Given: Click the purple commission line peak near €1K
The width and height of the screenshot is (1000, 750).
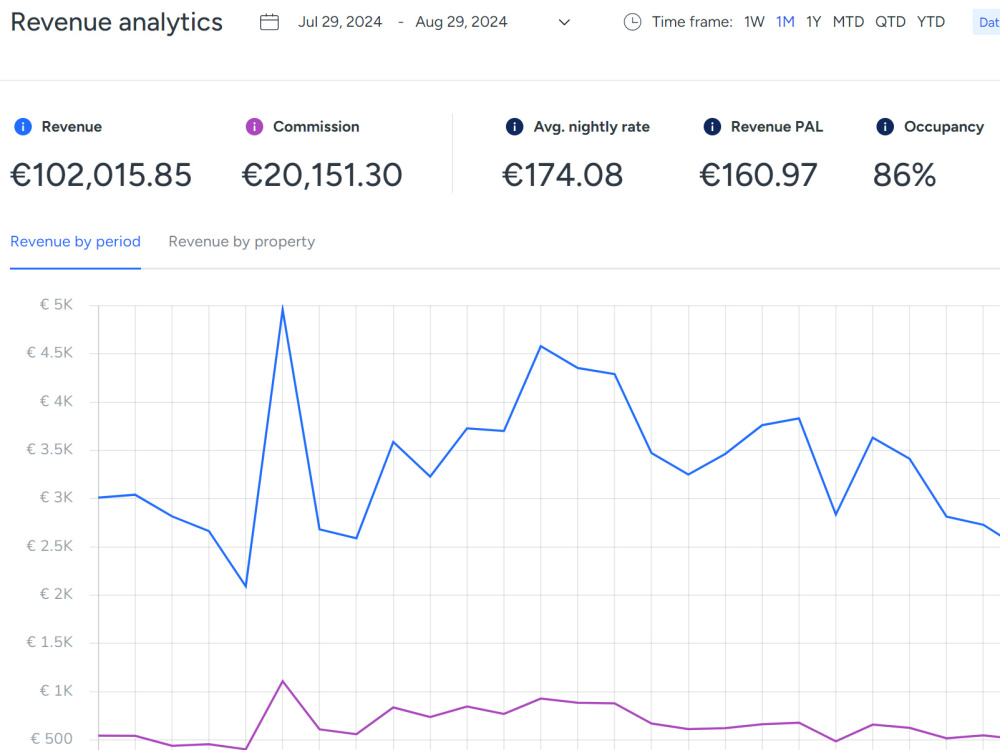Looking at the screenshot, I should point(283,682).
